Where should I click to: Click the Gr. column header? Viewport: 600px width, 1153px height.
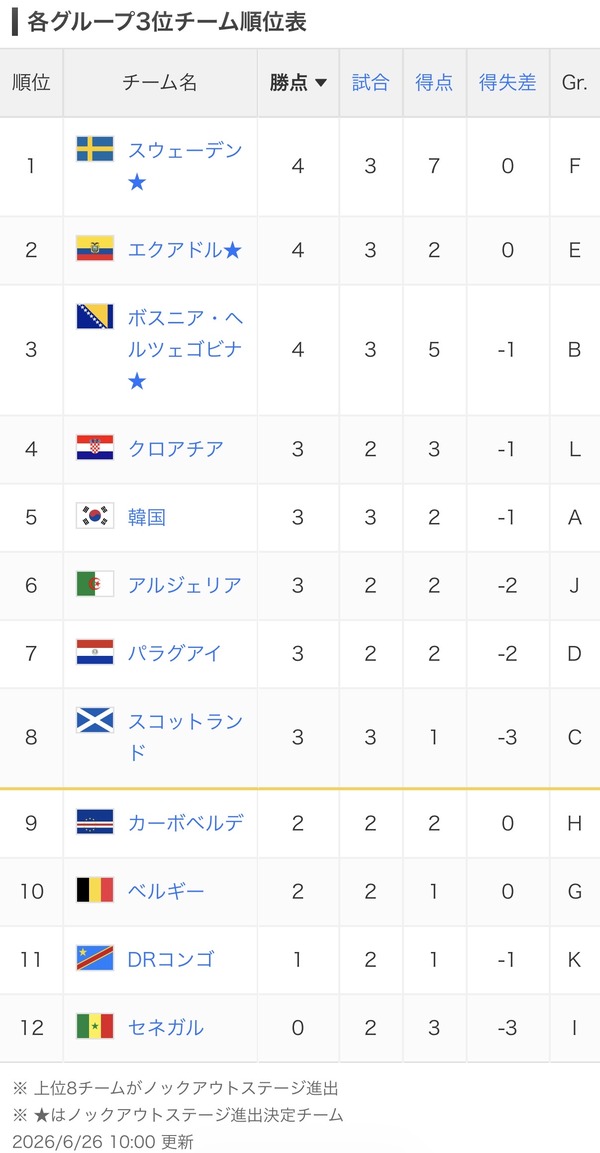click(x=574, y=82)
